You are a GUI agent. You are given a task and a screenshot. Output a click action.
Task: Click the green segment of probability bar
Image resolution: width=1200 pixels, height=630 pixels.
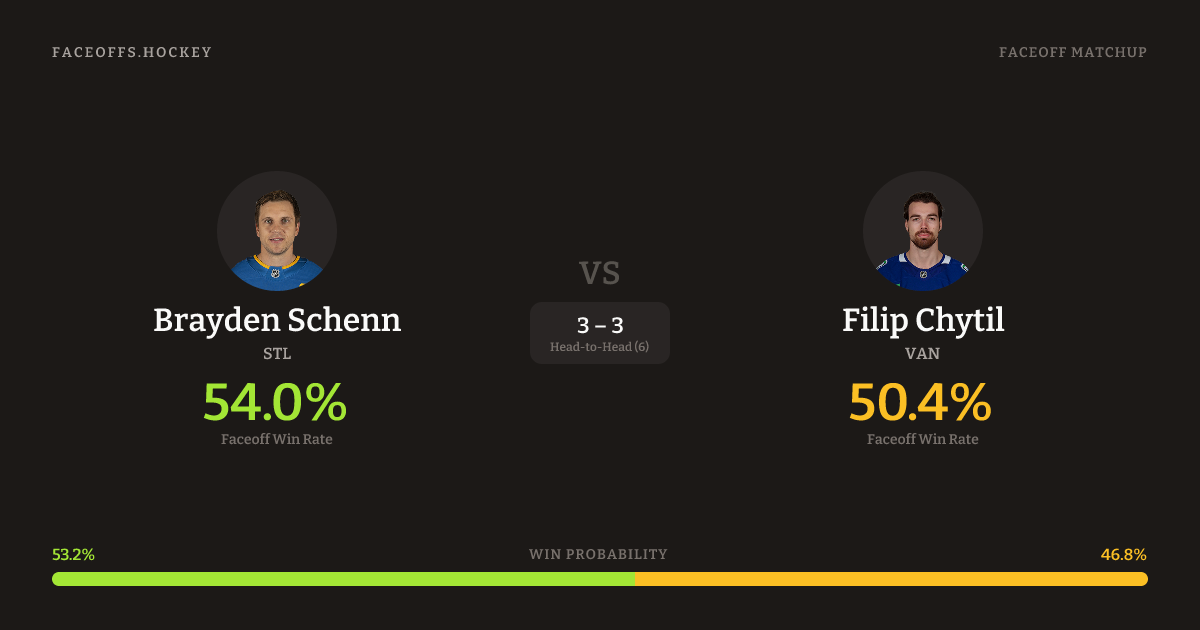(x=343, y=579)
